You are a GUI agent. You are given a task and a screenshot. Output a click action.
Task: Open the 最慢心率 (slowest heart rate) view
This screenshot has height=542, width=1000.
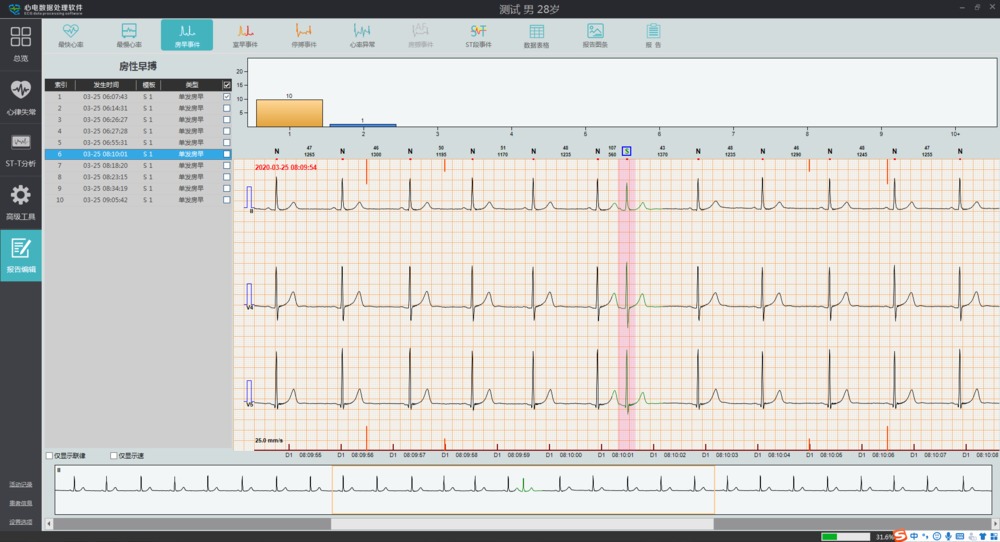click(x=128, y=35)
